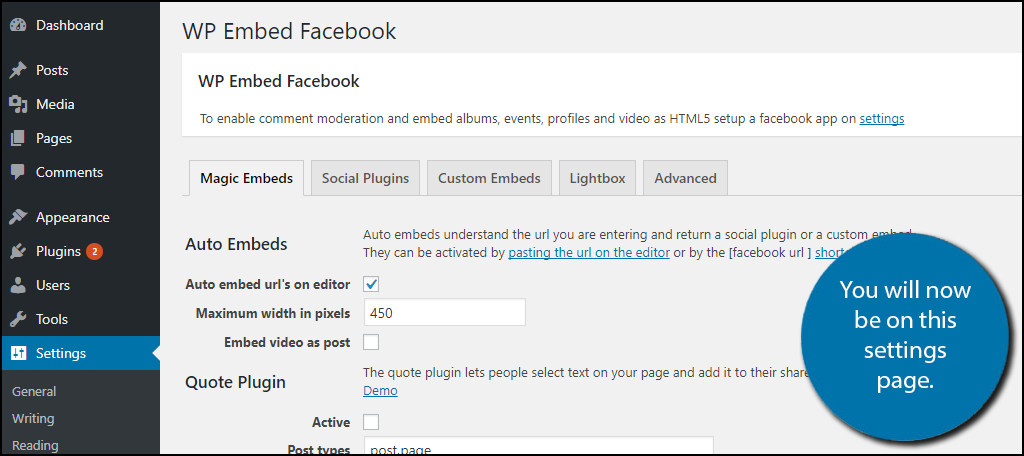The height and width of the screenshot is (456, 1024).
Task: Click the Appearance paintbrush icon
Action: (18, 218)
